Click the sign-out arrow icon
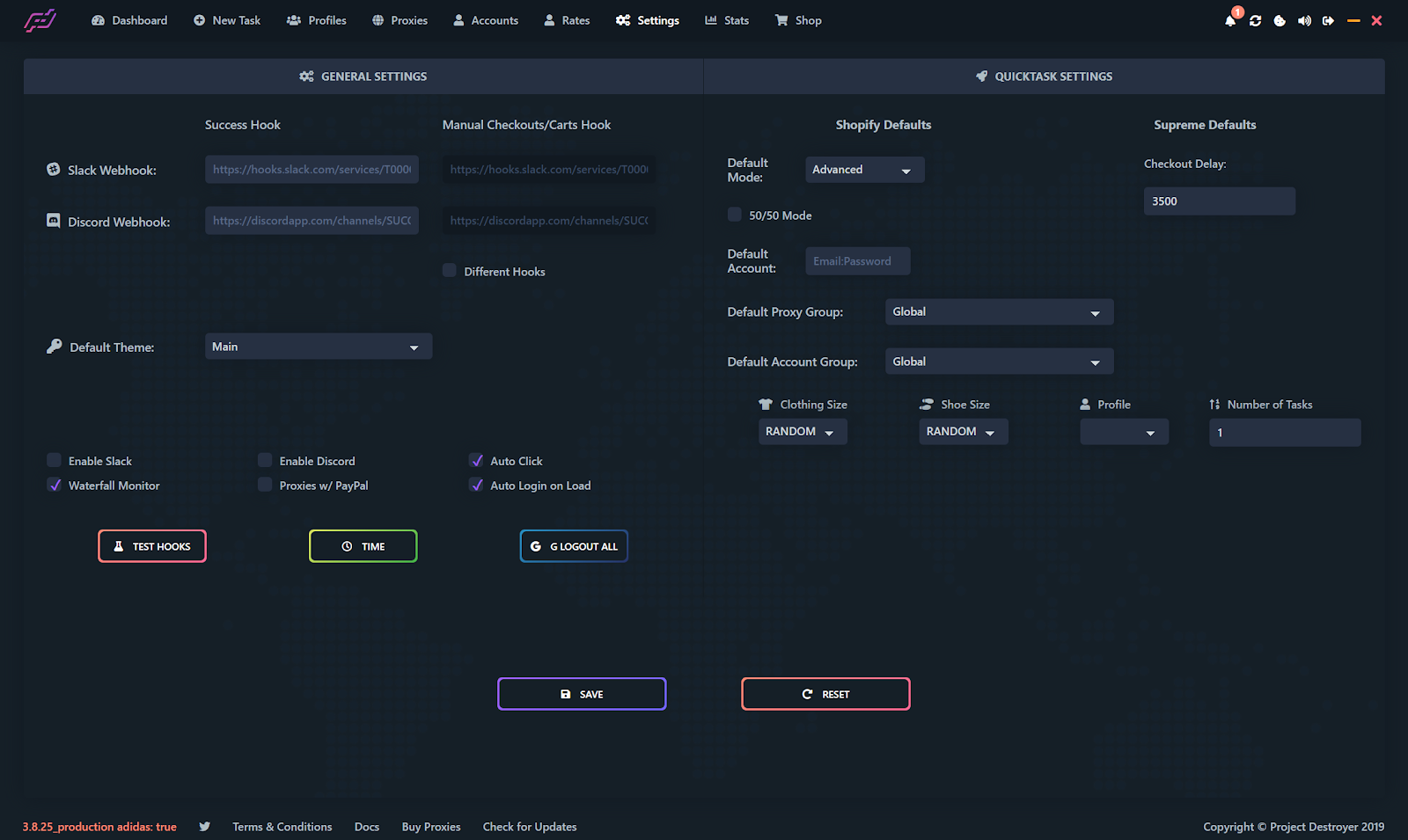1408x840 pixels. [x=1328, y=21]
